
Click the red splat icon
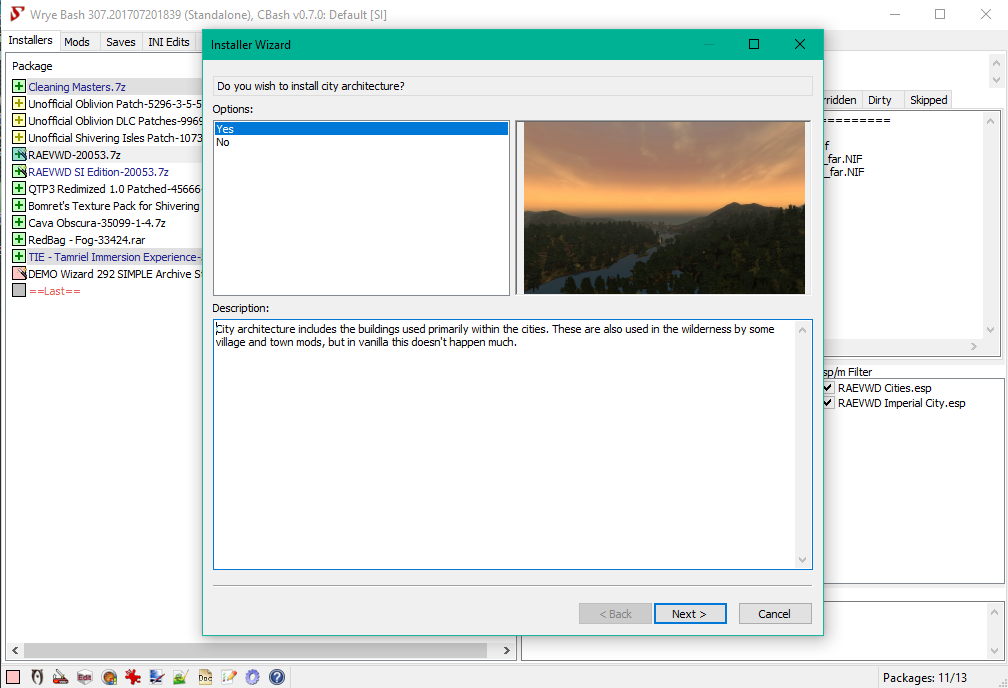coord(132,676)
